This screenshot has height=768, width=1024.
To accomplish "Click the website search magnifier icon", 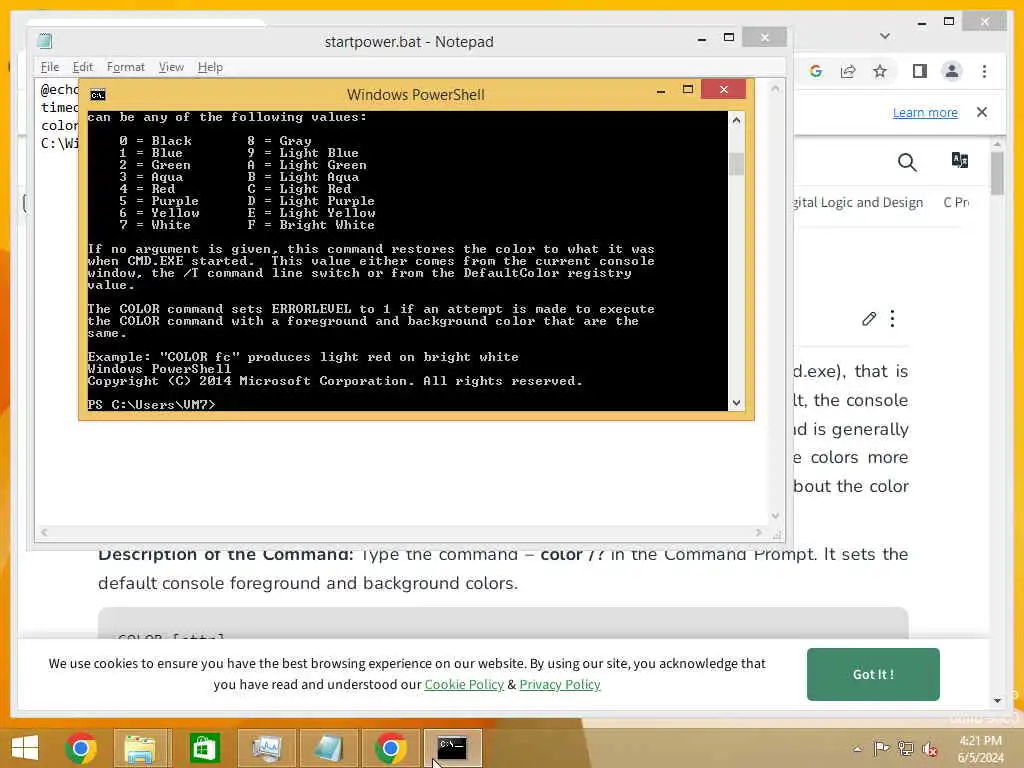I will (x=907, y=162).
